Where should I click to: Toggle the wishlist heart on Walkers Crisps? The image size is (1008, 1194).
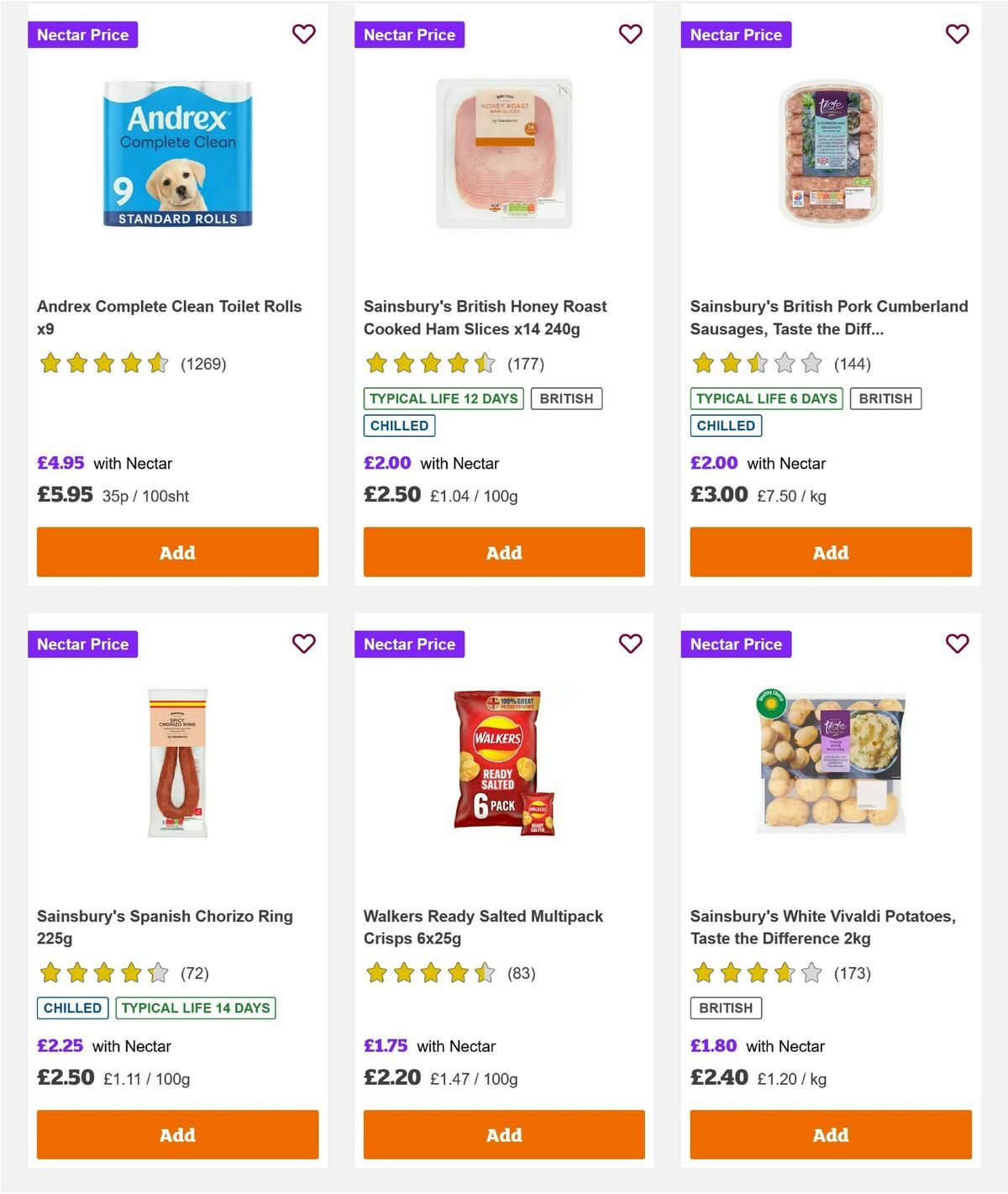click(630, 644)
